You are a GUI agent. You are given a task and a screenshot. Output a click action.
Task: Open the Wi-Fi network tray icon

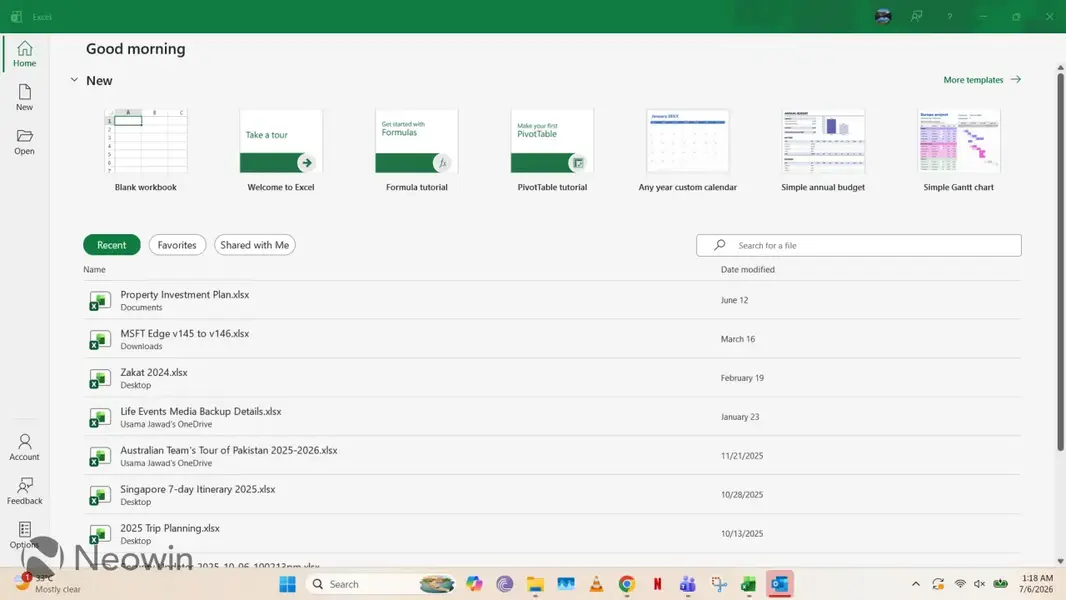point(960,584)
